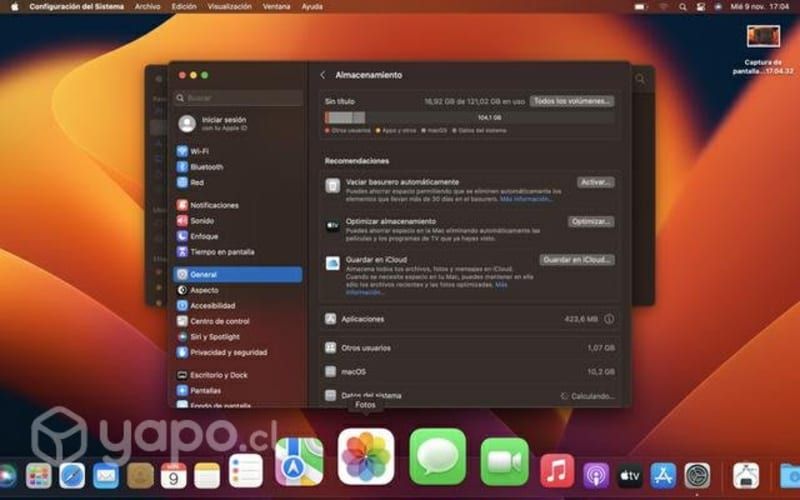
Task: Open Configuración del Sistema menu
Action: [77, 7]
